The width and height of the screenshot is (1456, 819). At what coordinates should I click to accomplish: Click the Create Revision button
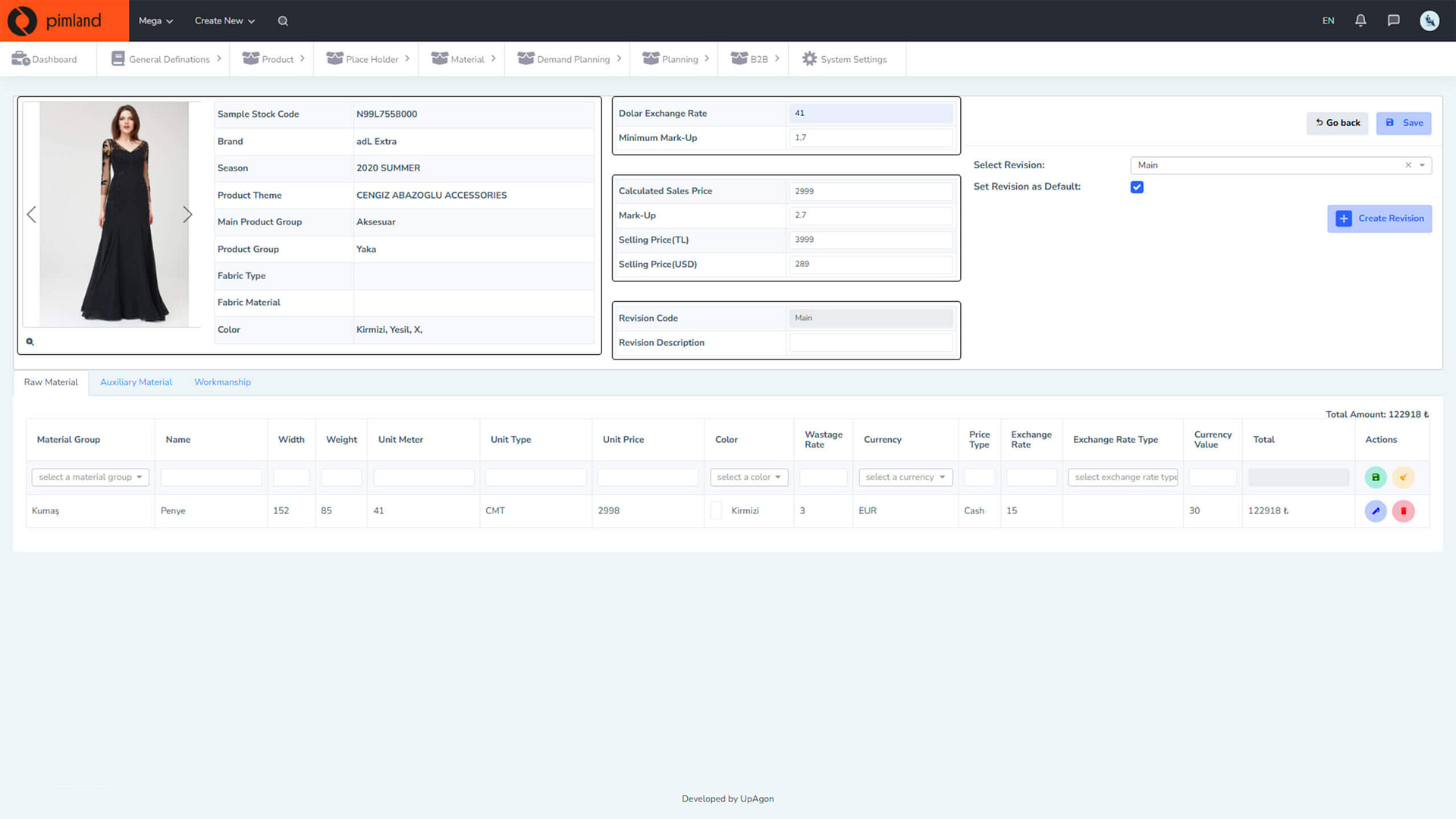pos(1379,218)
